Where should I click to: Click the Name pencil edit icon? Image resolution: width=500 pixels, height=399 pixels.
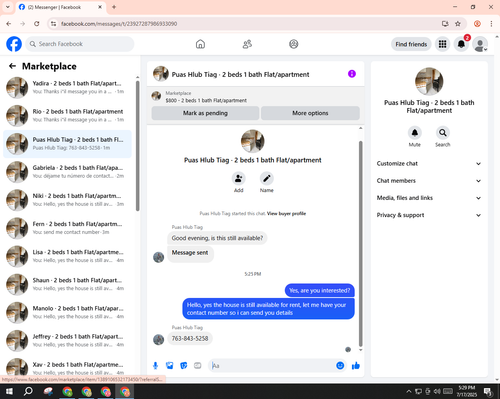tap(267, 179)
